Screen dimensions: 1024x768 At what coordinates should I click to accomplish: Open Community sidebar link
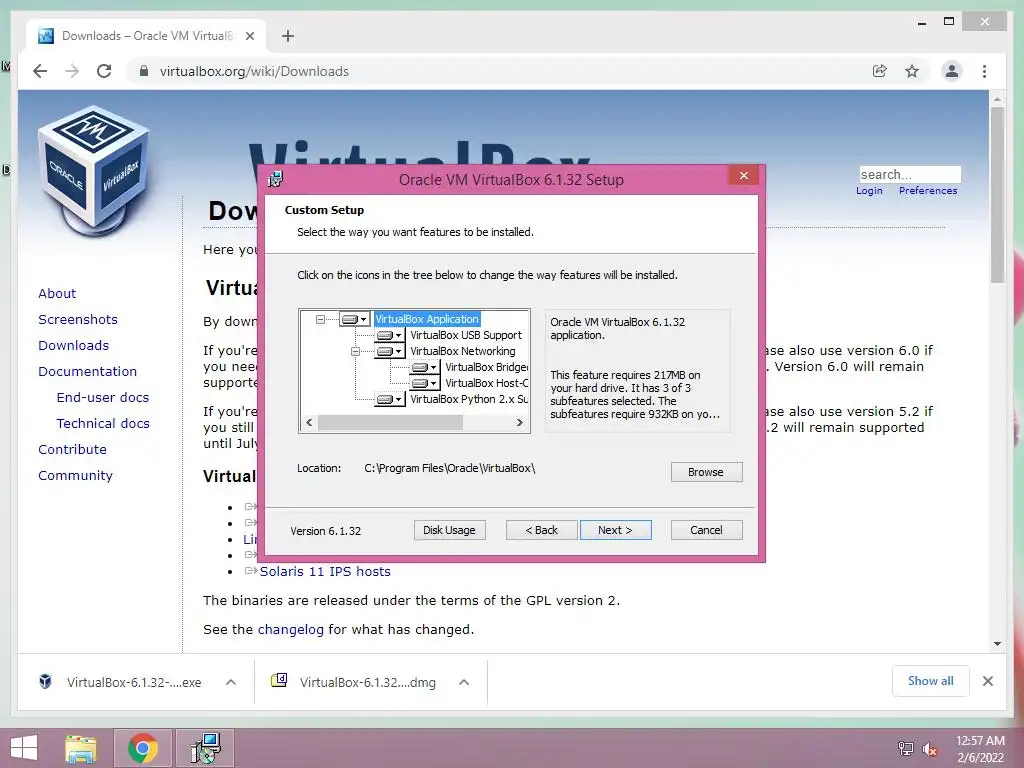point(75,476)
